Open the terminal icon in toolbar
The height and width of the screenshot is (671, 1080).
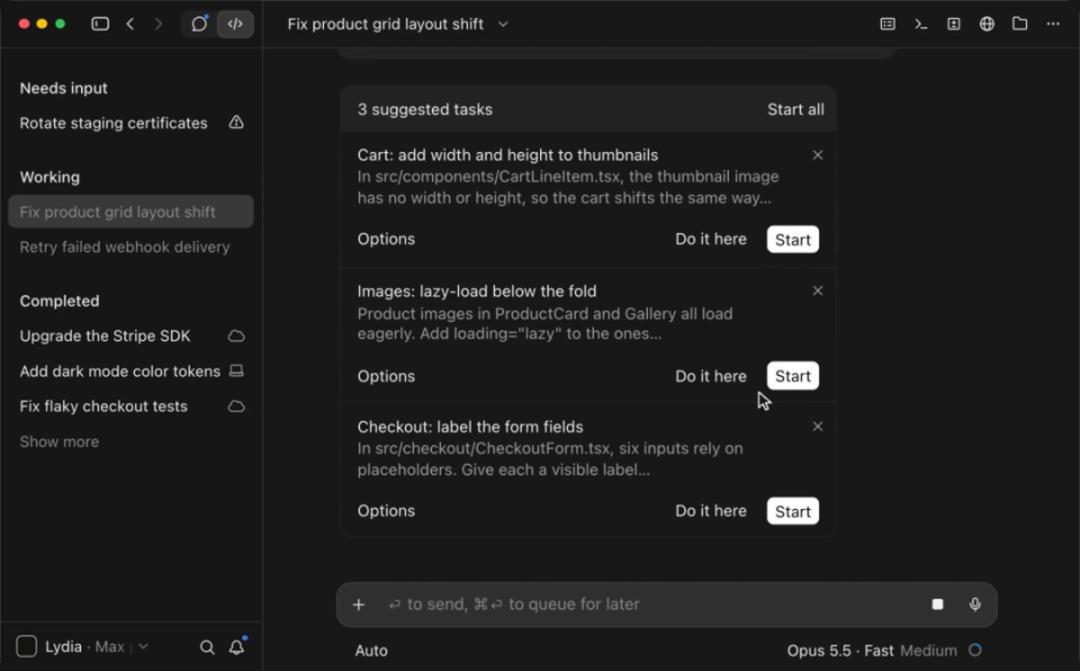[x=921, y=24]
